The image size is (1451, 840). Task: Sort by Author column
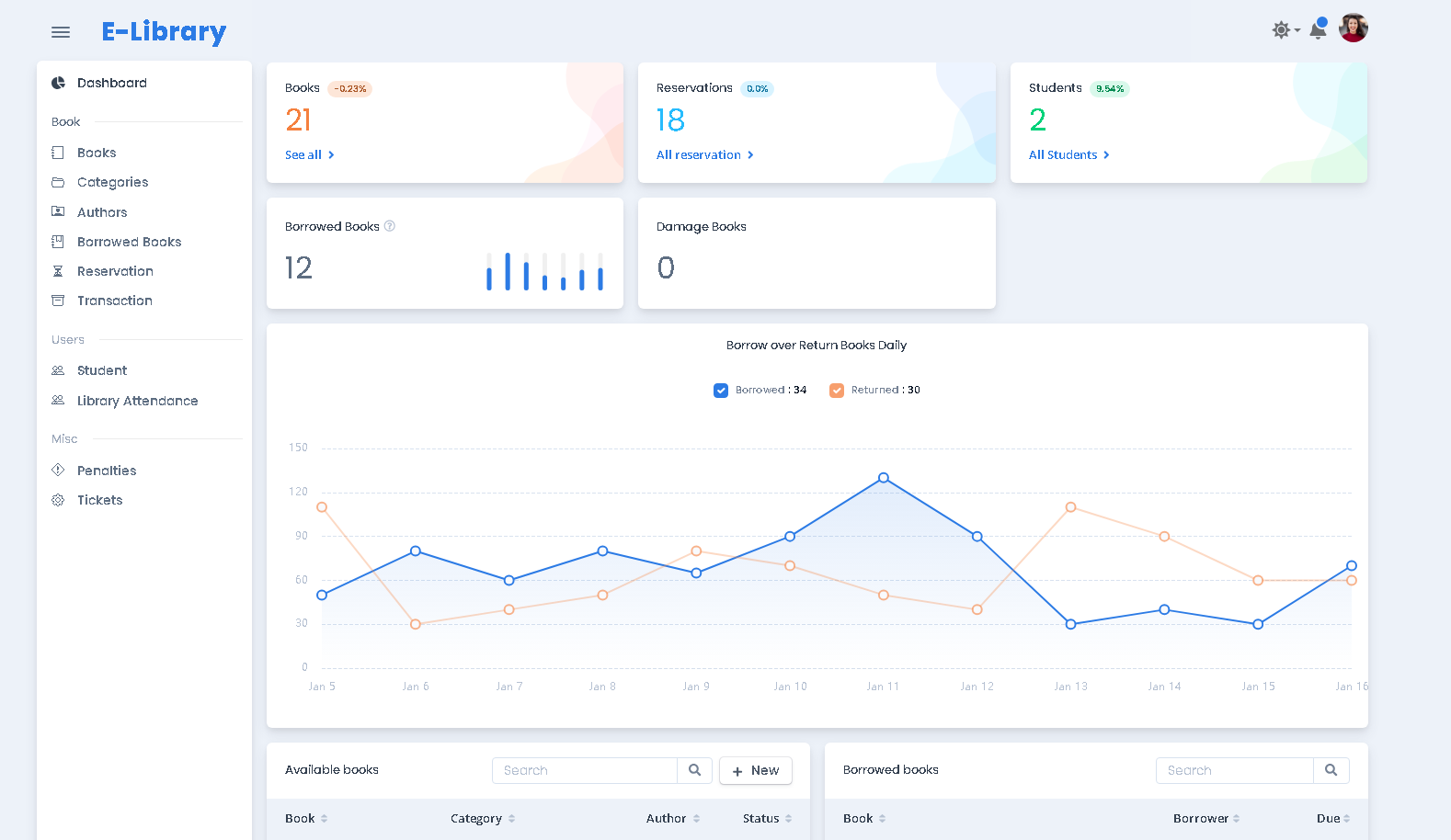coord(673,819)
